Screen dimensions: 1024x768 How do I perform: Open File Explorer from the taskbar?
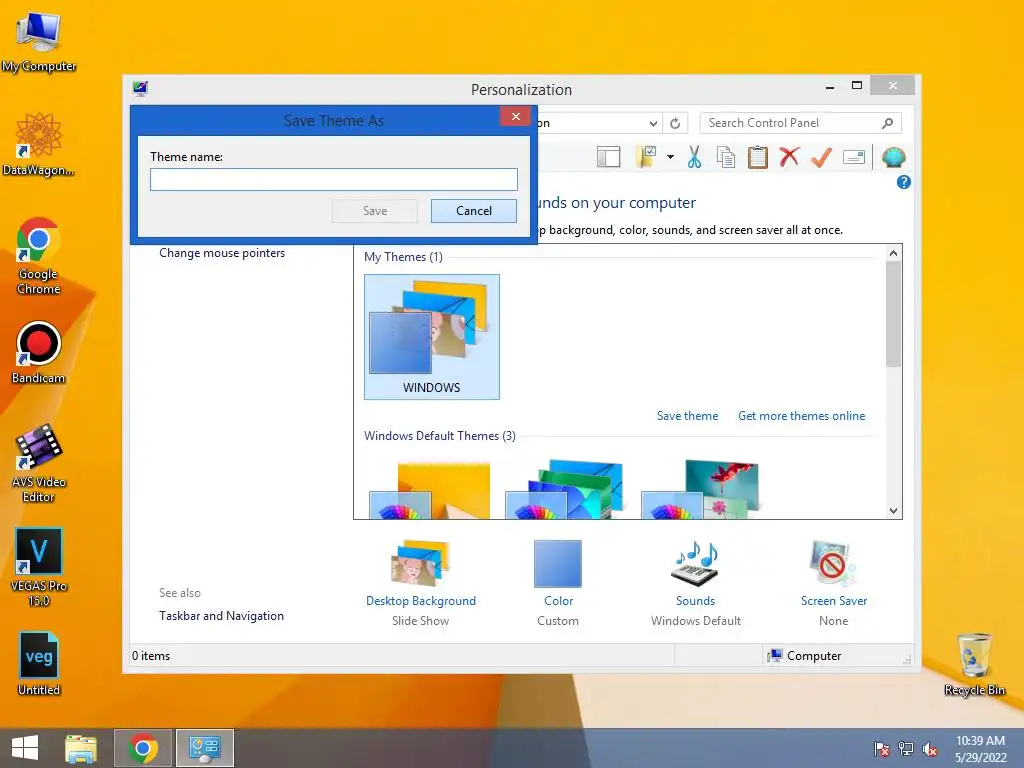pos(81,748)
